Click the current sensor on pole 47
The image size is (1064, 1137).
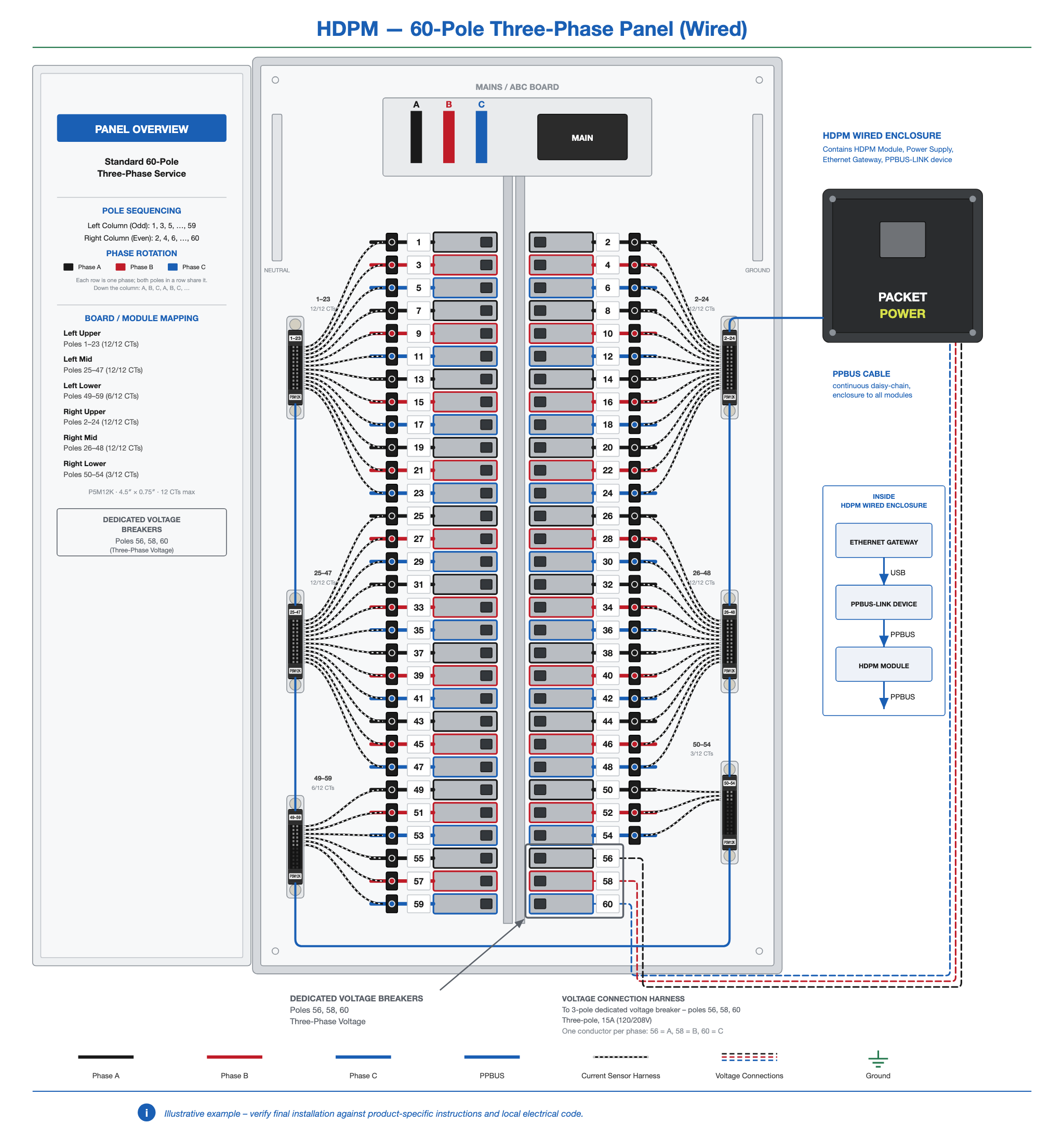click(x=392, y=767)
